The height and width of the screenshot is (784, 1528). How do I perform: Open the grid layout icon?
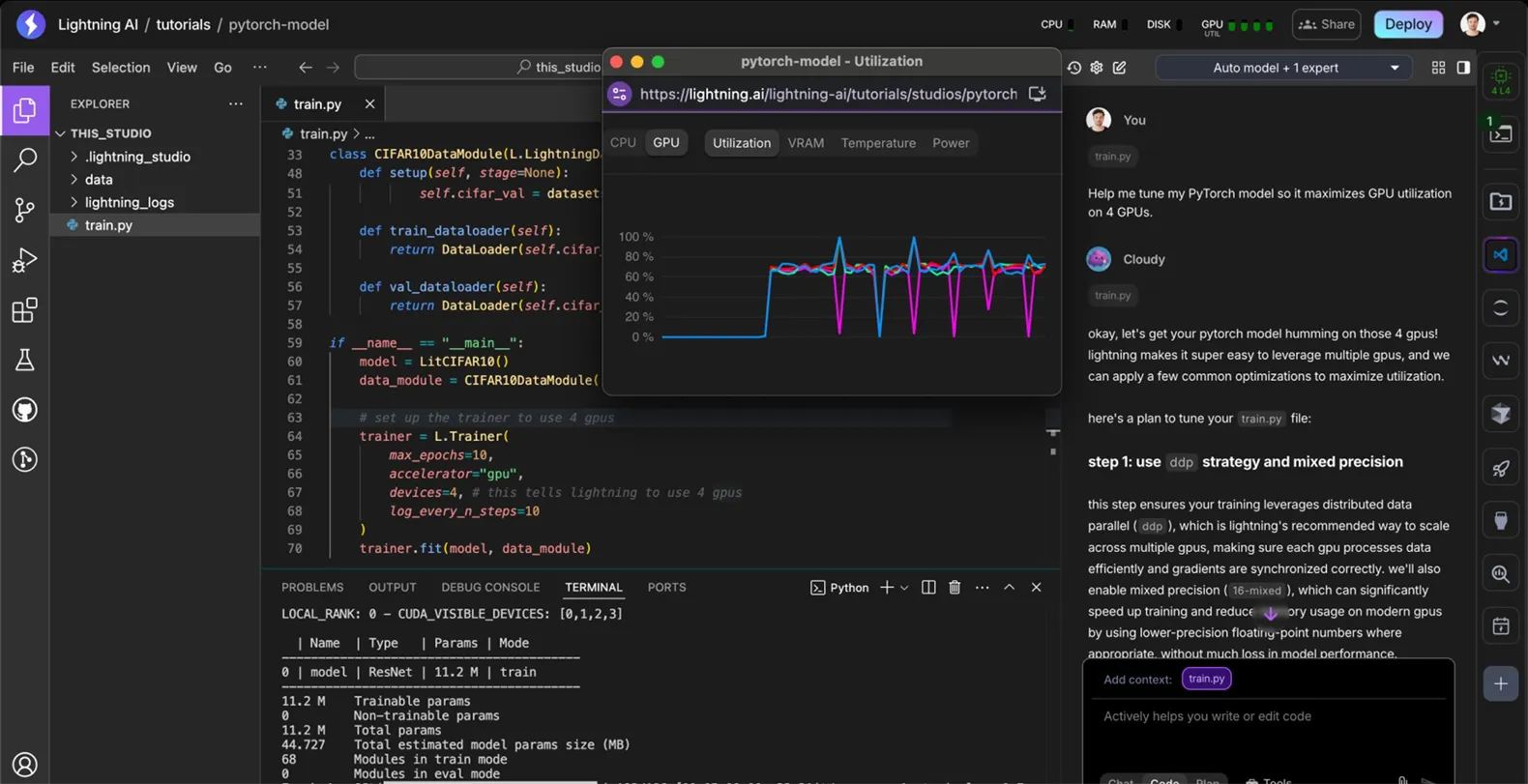1438,68
